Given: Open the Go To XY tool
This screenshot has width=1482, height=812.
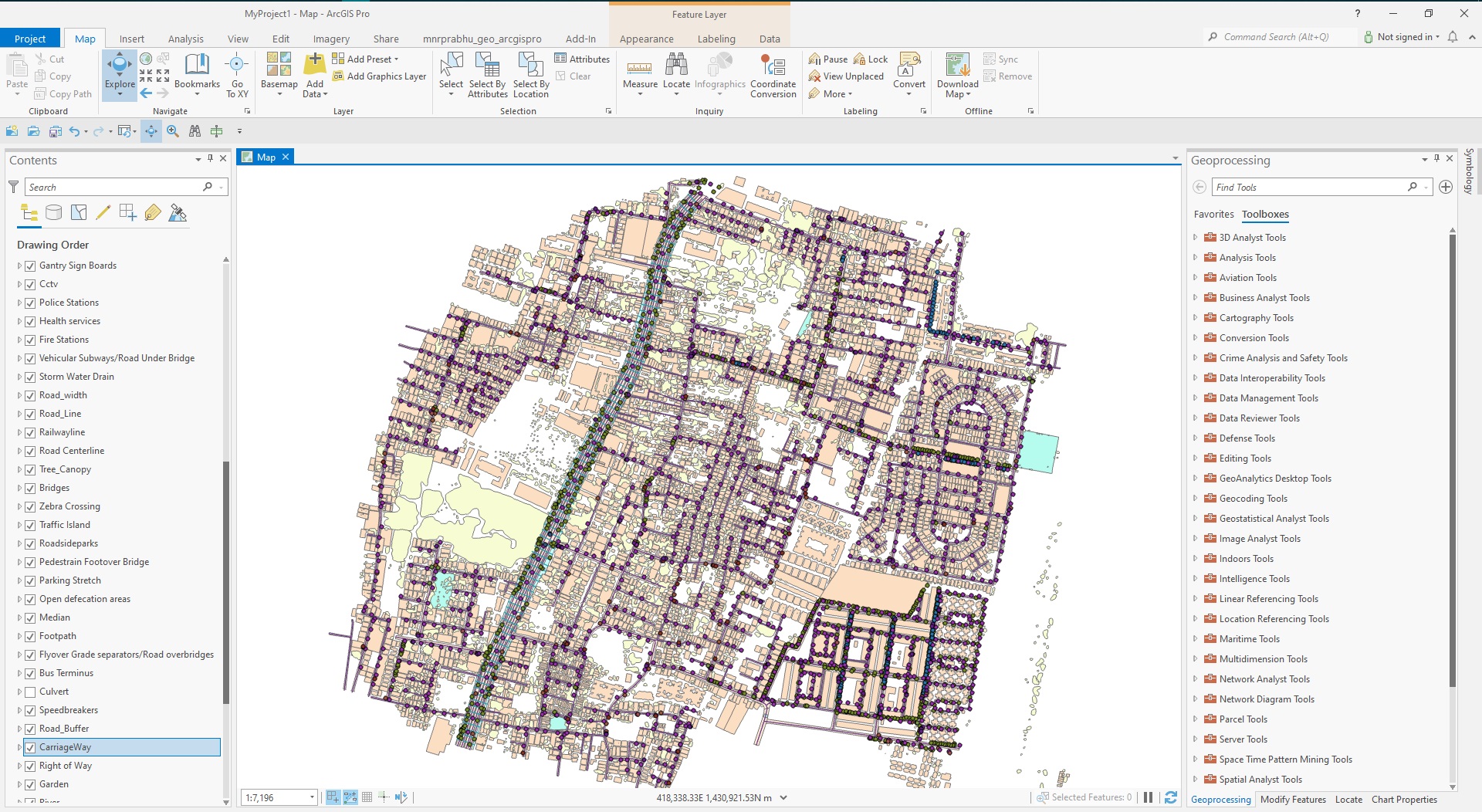Looking at the screenshot, I should coord(237,75).
